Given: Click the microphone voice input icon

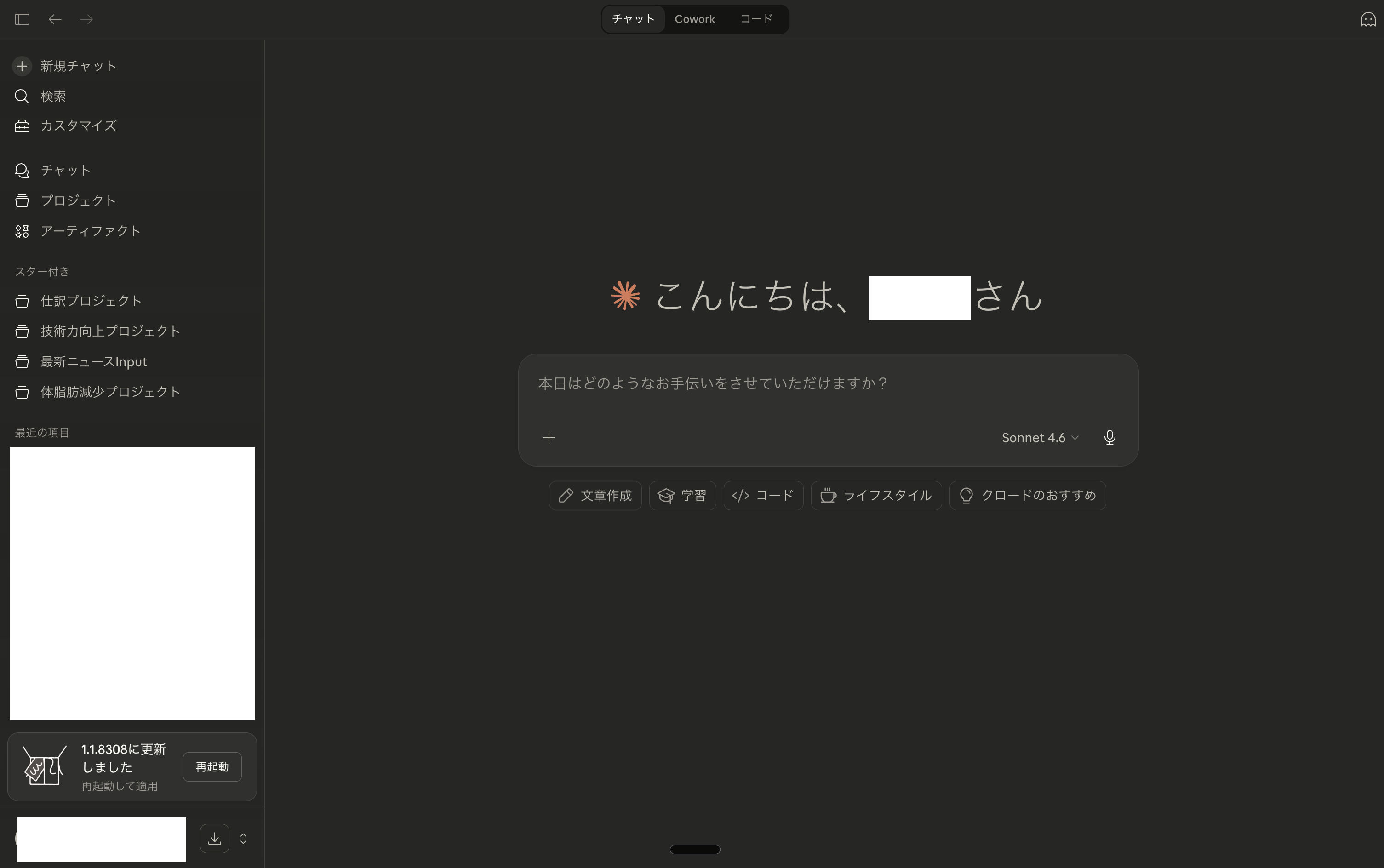Looking at the screenshot, I should point(1109,437).
